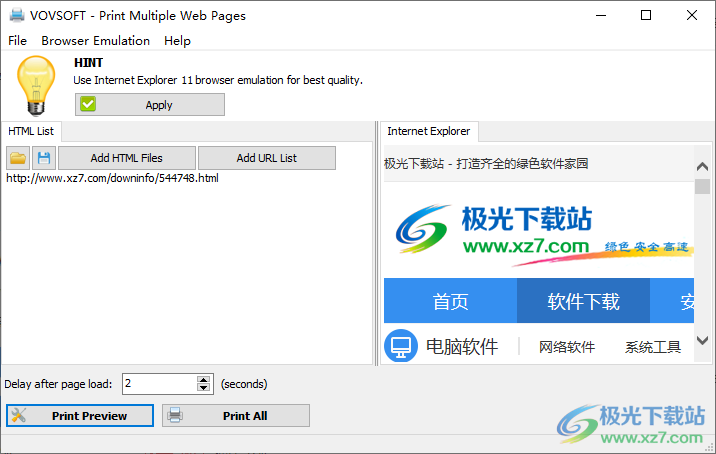The image size is (716, 454).
Task: Click the browser pane scroll up arrow
Action: click(x=702, y=167)
